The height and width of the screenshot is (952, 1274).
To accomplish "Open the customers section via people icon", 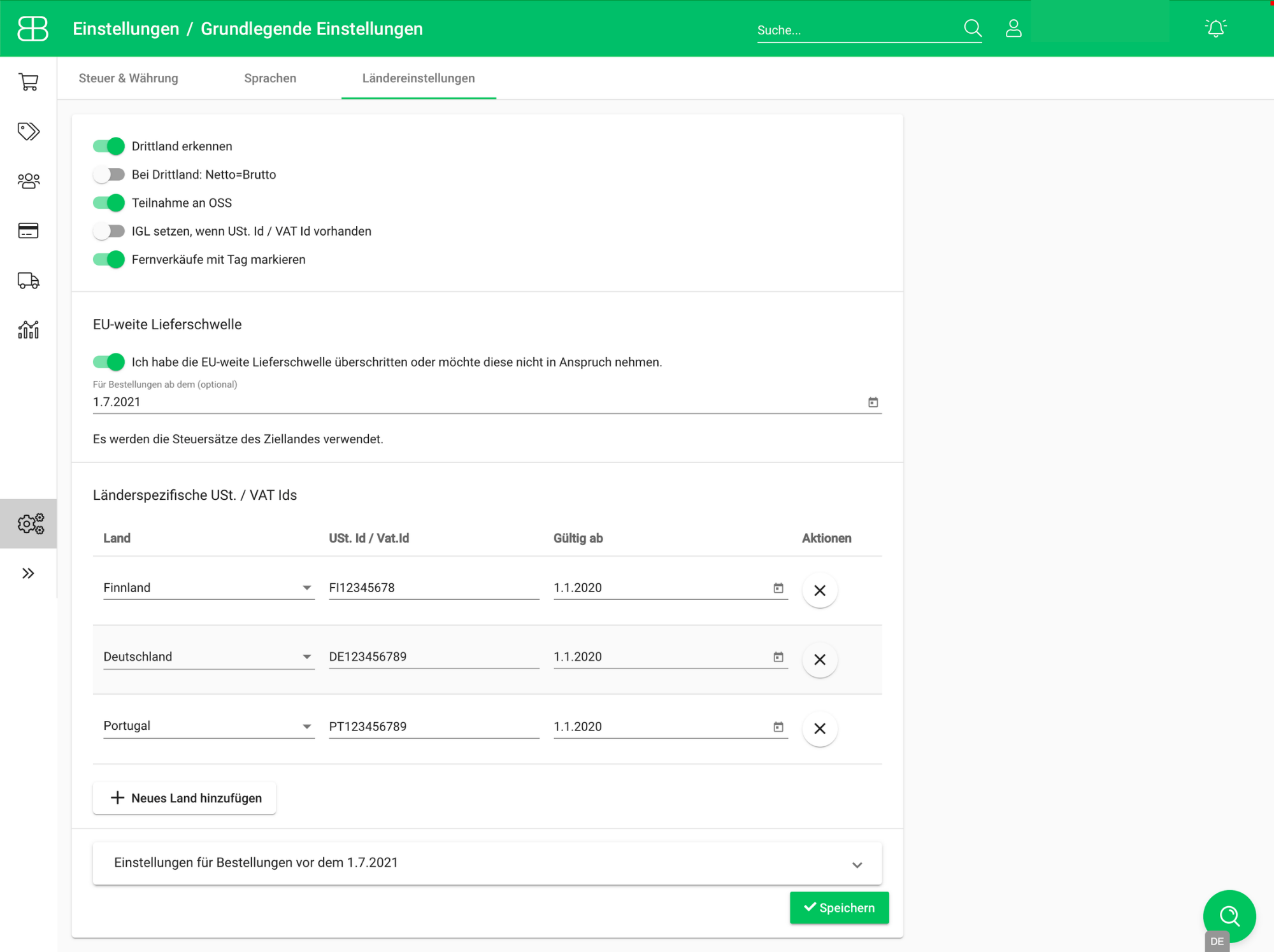I will point(28,181).
